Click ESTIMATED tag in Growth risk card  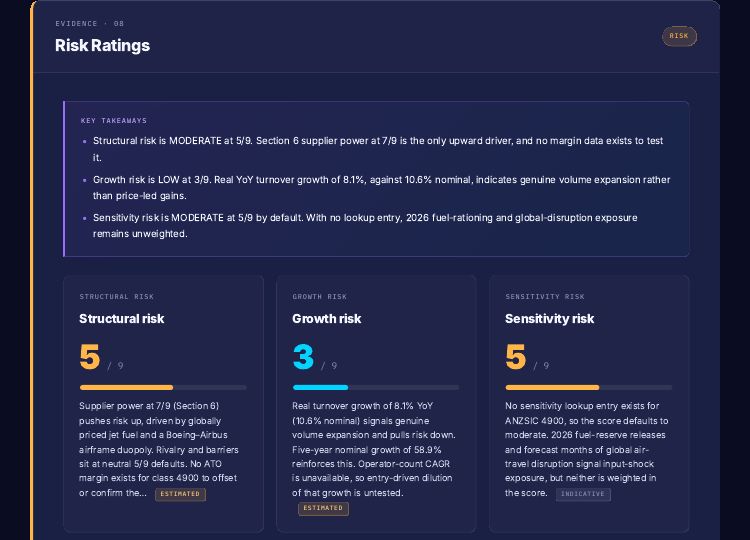click(x=323, y=508)
